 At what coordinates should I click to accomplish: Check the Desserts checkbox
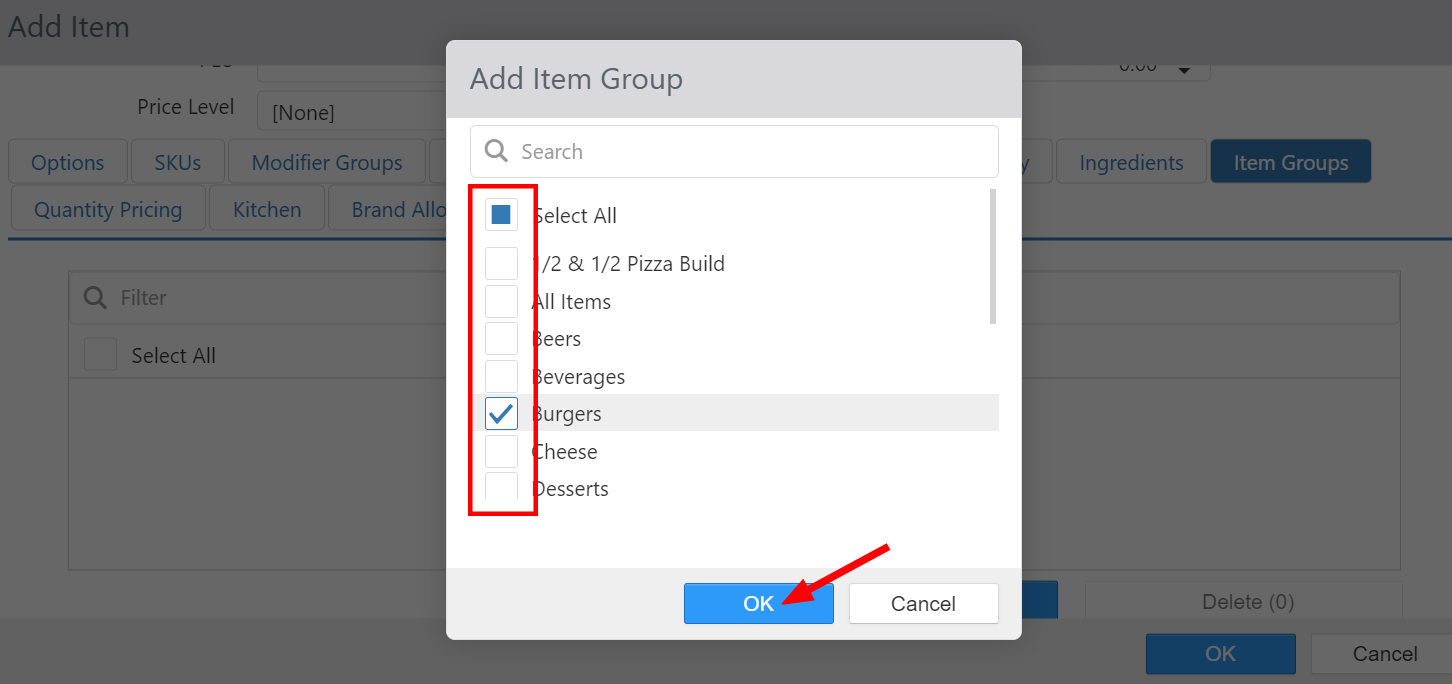point(501,487)
